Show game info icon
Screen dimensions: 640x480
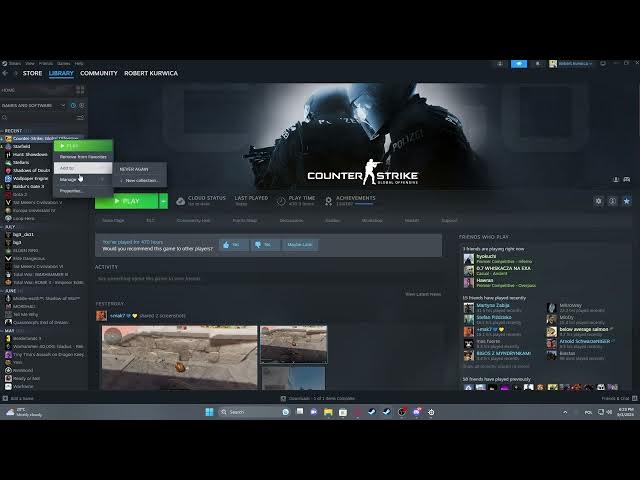[612, 201]
